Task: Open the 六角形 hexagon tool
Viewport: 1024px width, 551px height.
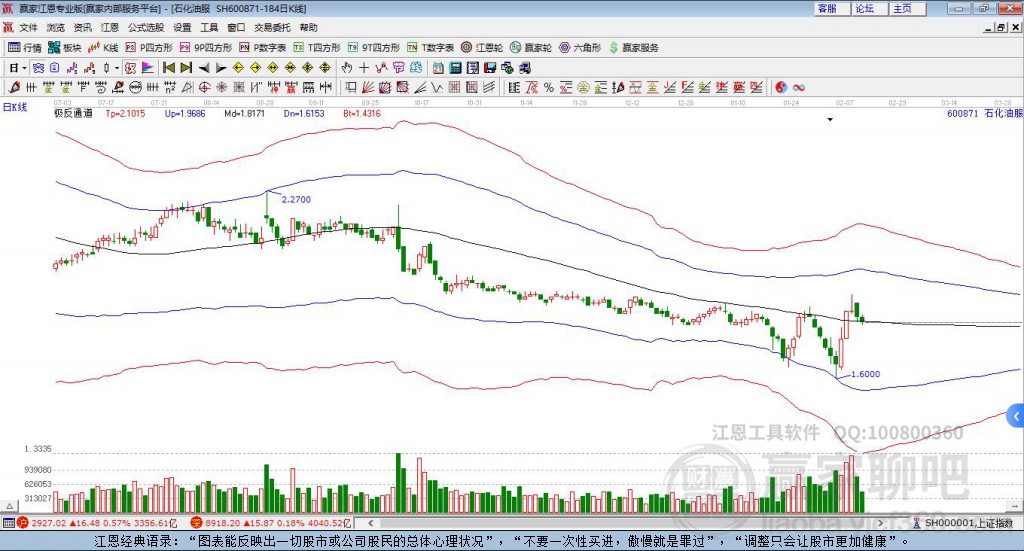Action: 579,48
